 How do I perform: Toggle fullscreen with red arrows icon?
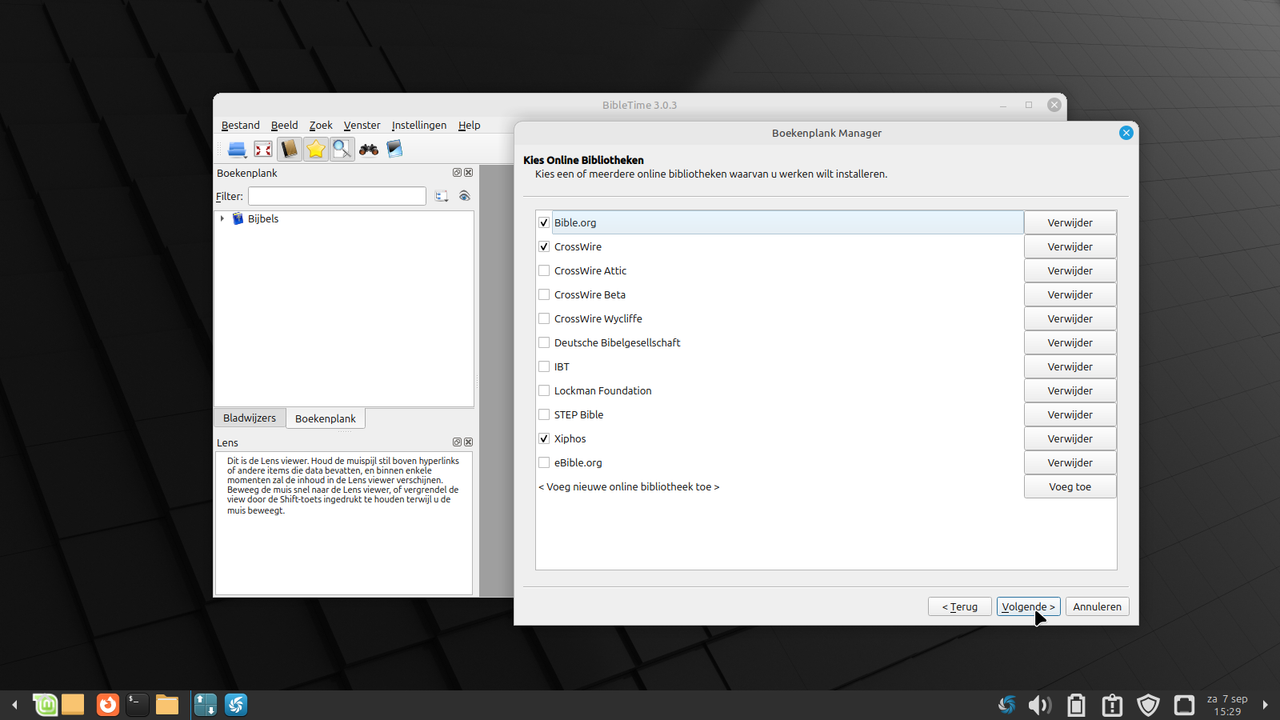coord(263,150)
